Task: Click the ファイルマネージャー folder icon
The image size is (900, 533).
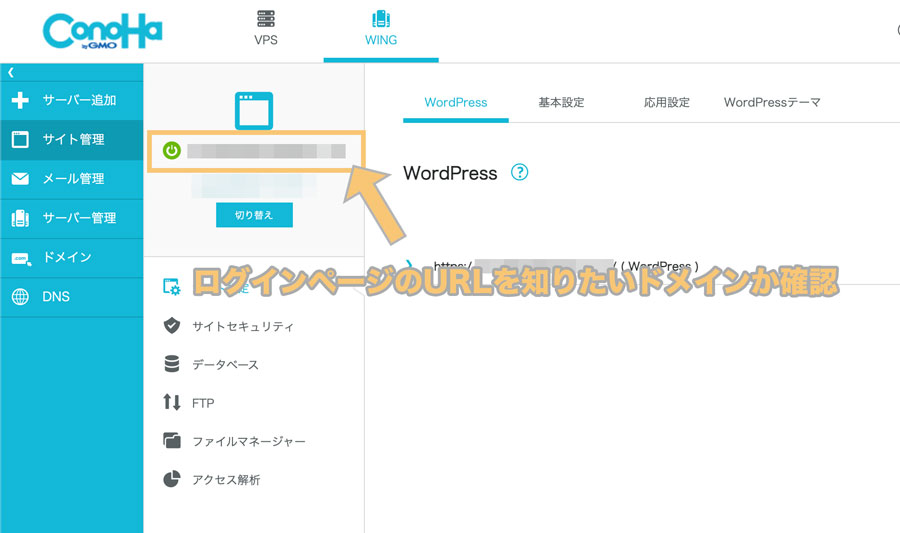Action: click(172, 440)
